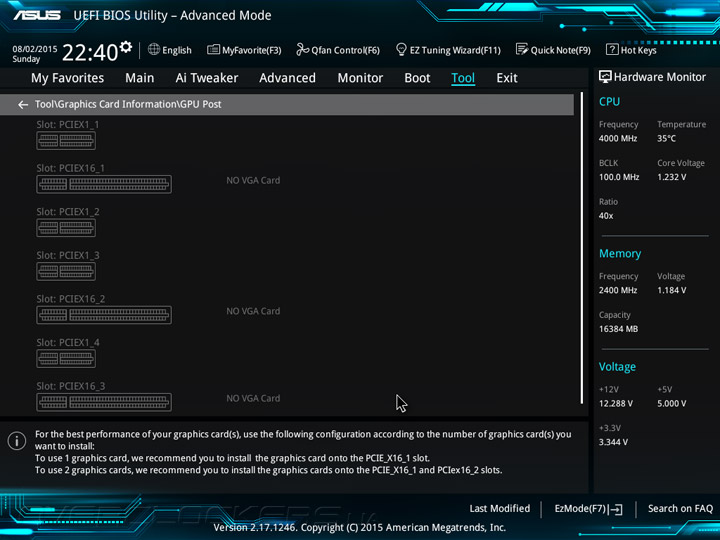Click the PCIEX16_2 slot graphic

pos(104,315)
